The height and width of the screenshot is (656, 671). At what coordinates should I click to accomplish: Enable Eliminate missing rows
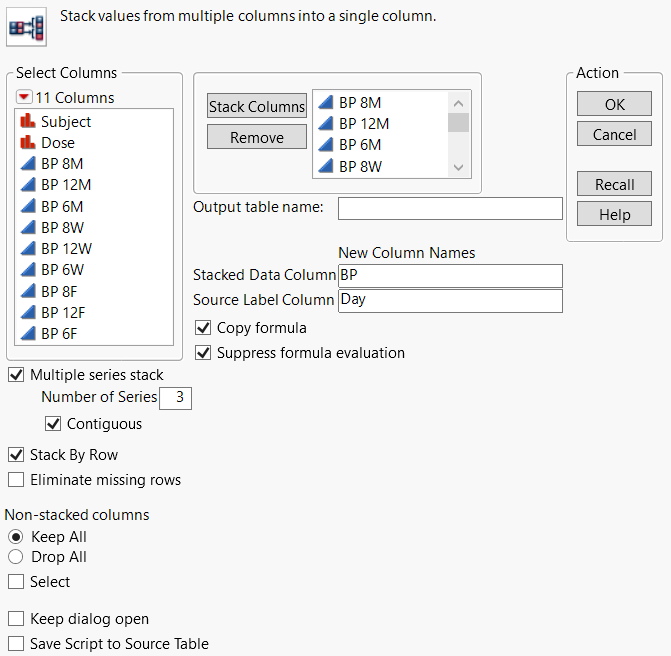coord(17,480)
